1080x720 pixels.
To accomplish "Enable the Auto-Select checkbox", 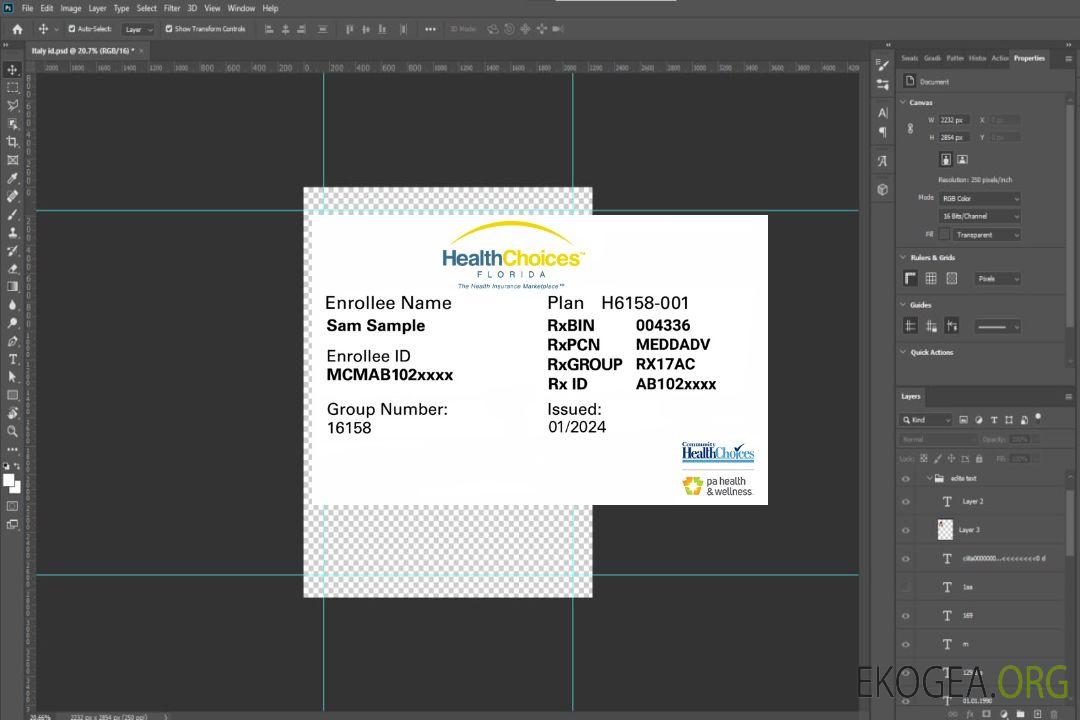I will pyautogui.click(x=72, y=29).
